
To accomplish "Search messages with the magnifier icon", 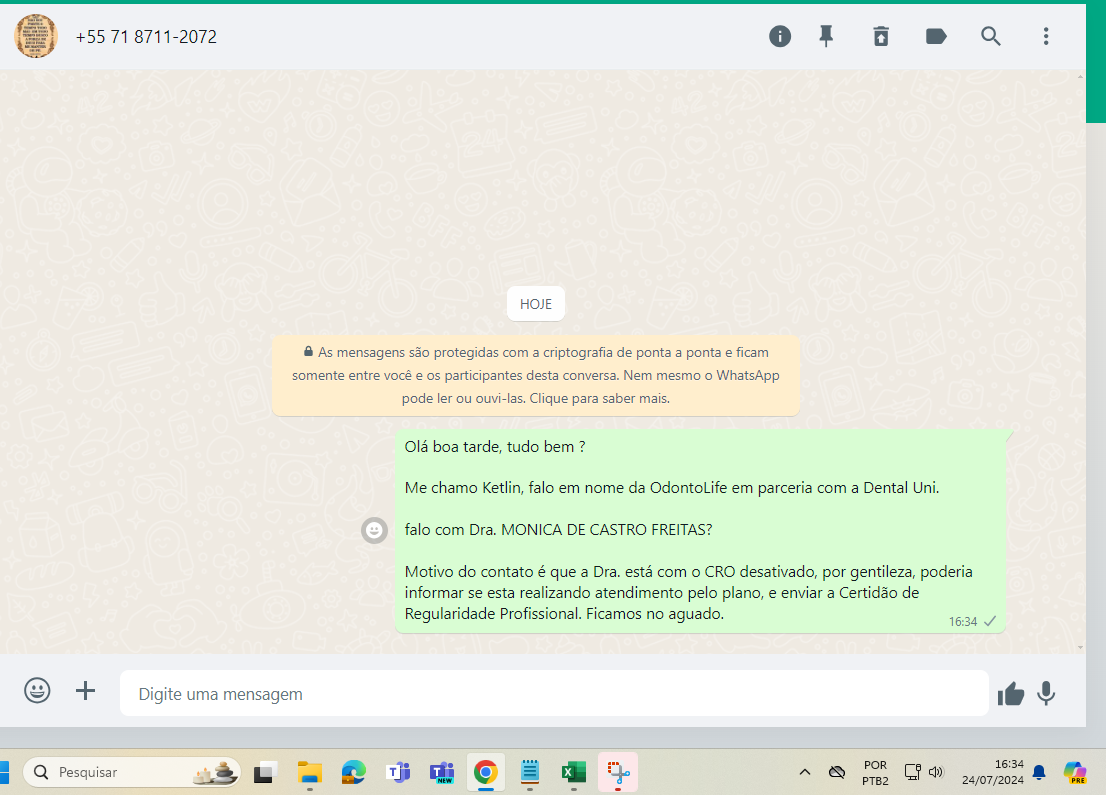I will (x=991, y=36).
